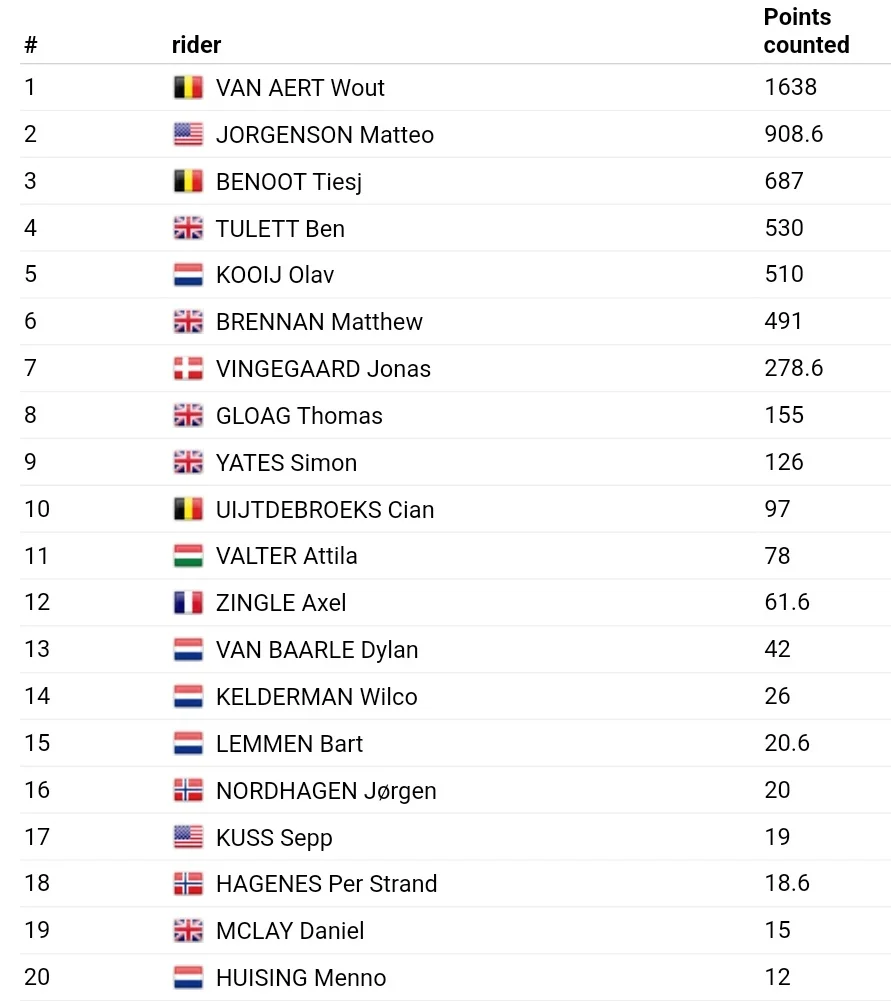Click the Hungarian flag next to VALTER Attila

(x=188, y=555)
